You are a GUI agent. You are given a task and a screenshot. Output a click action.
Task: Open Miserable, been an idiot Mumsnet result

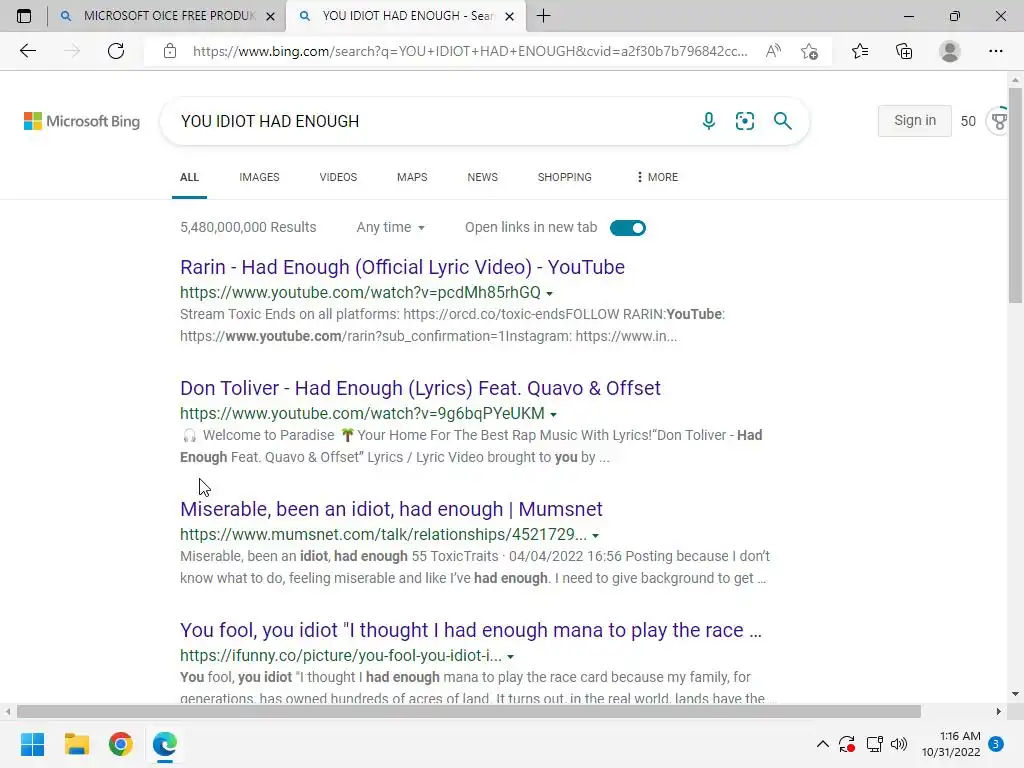(x=391, y=509)
